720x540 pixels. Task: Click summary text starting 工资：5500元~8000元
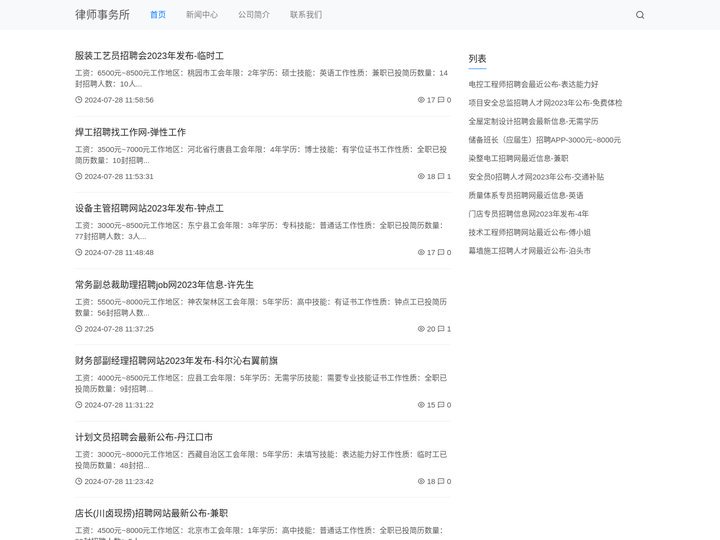261,307
